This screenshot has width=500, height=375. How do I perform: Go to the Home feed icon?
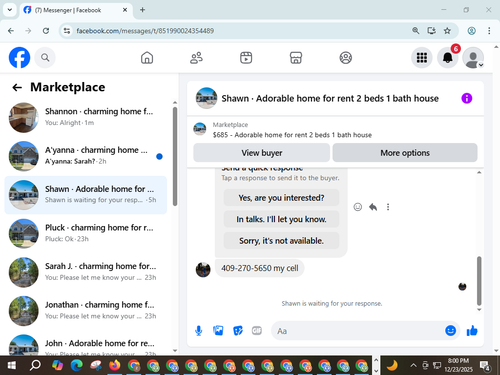[x=147, y=58]
